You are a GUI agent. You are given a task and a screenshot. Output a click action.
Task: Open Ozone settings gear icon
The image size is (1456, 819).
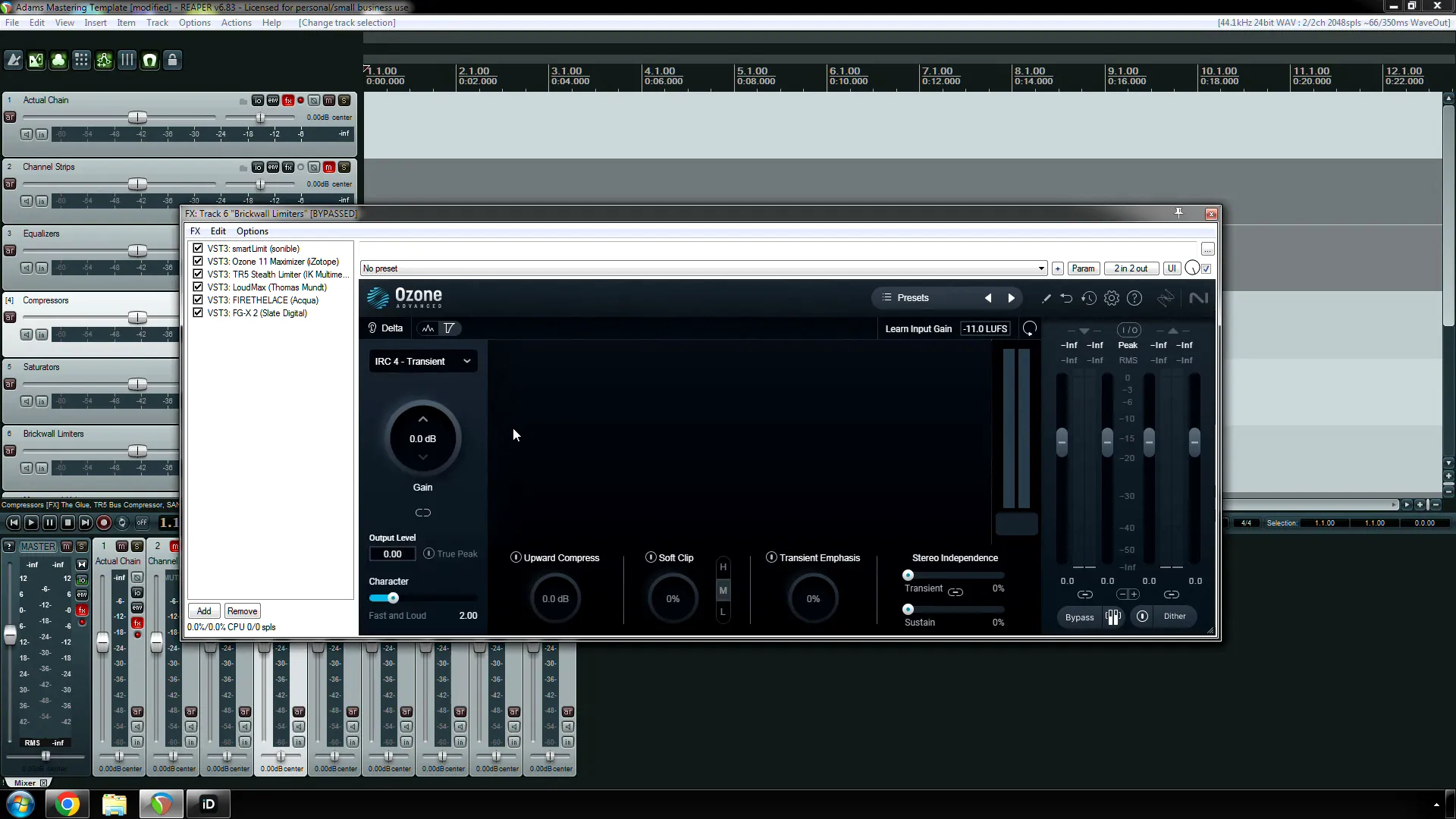[1112, 298]
